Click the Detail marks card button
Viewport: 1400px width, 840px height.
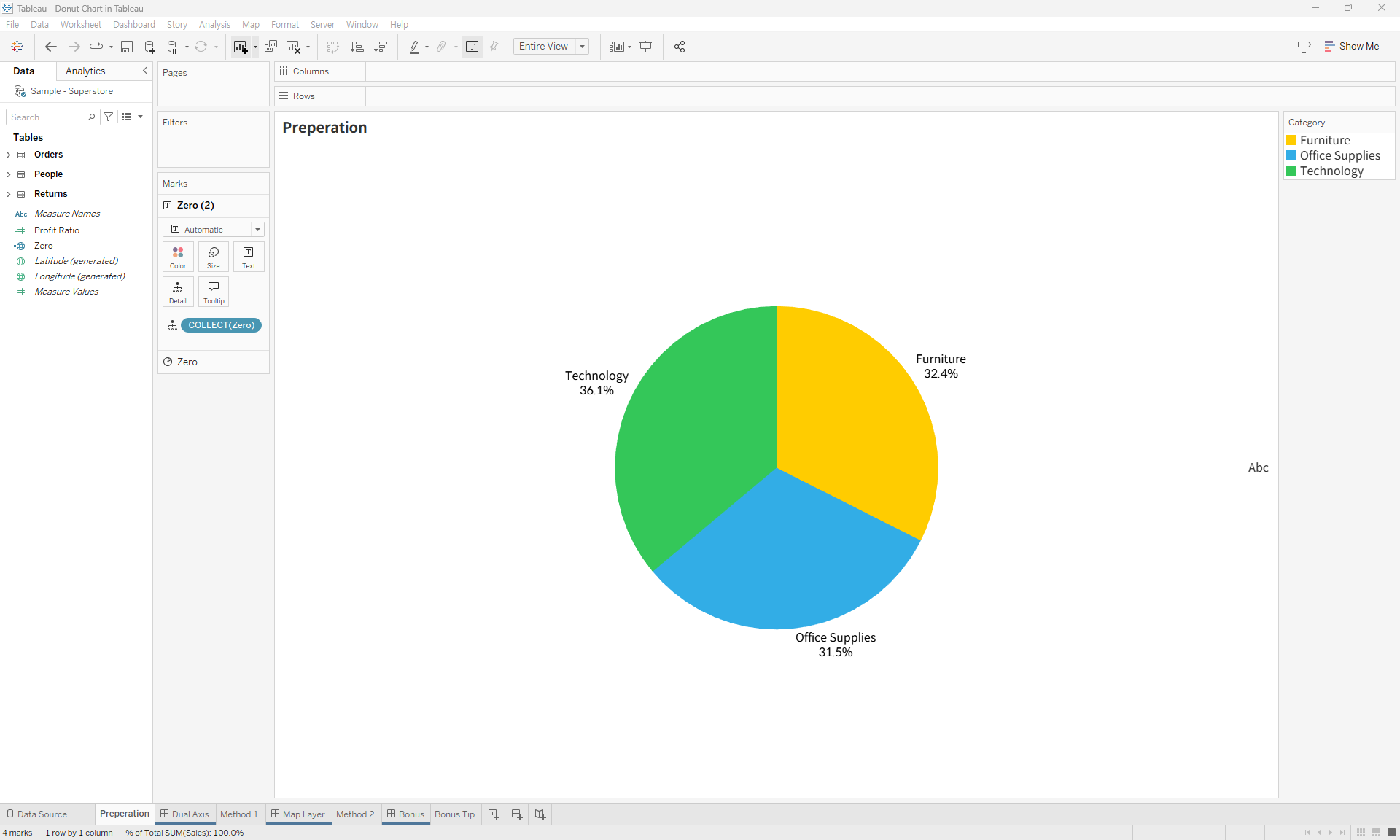[x=178, y=292]
